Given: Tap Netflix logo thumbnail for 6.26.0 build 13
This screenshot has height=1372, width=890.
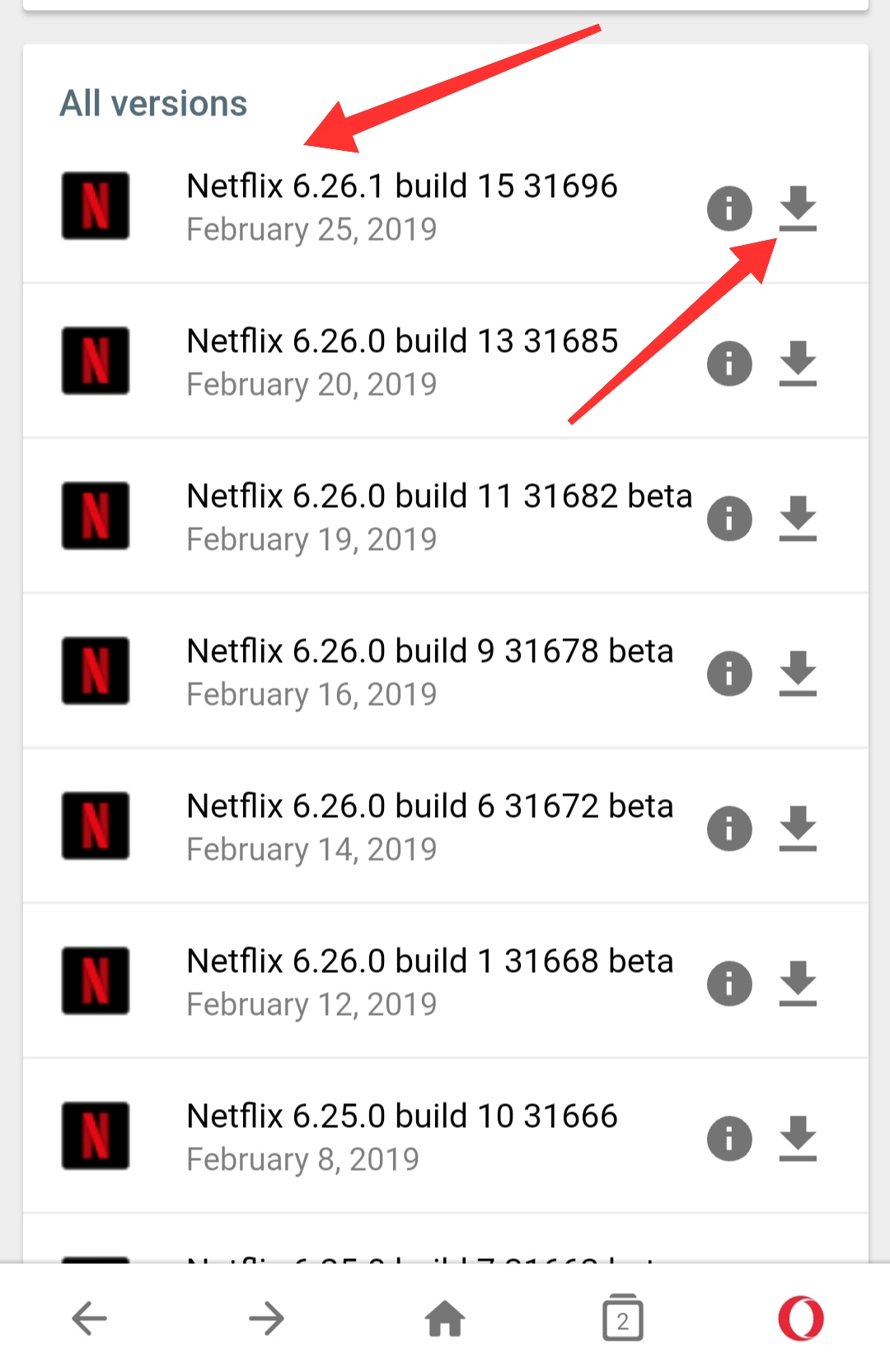Looking at the screenshot, I should click(x=96, y=361).
